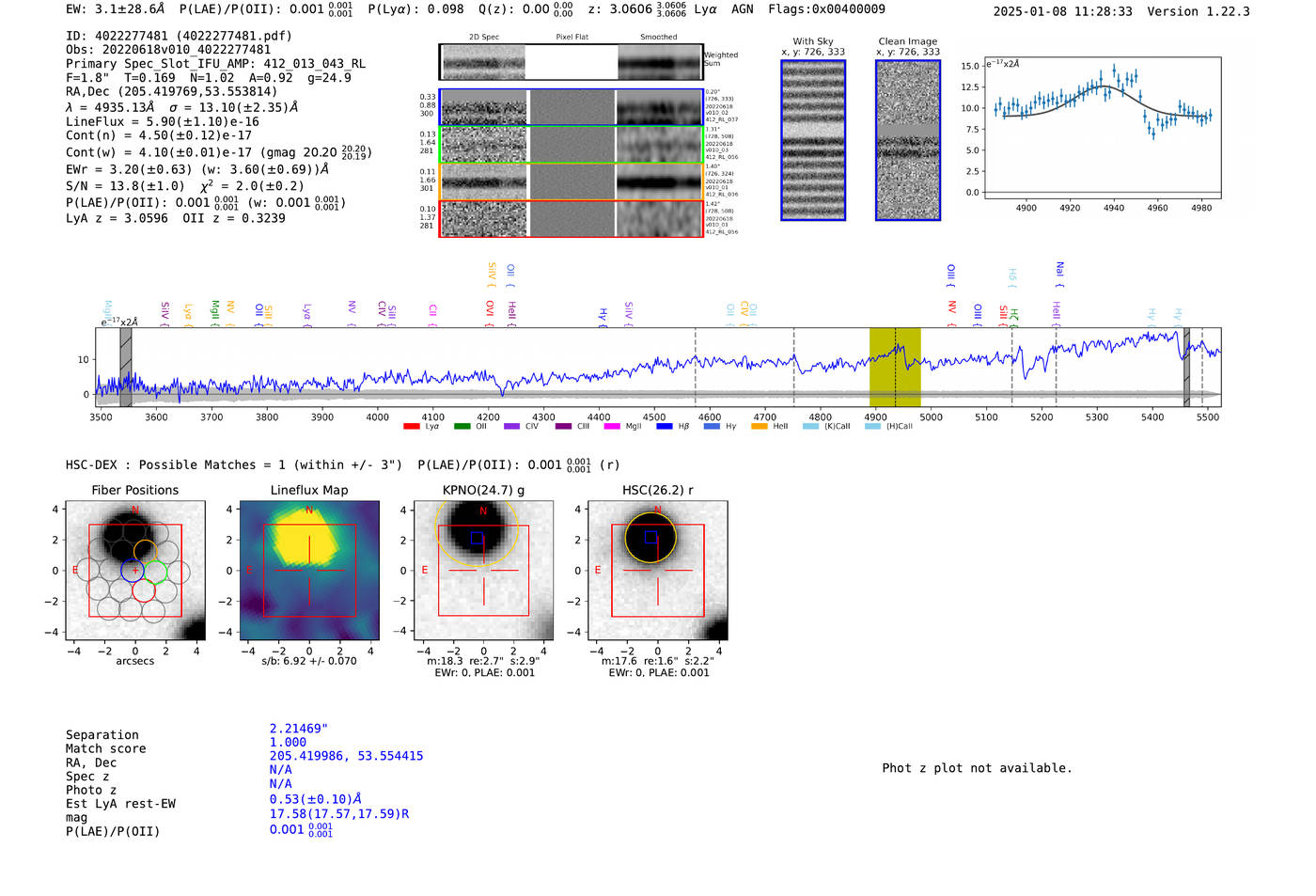Click the 'Phot z plot not available.' message
Screen dimensions: 1316x896
click(x=977, y=768)
